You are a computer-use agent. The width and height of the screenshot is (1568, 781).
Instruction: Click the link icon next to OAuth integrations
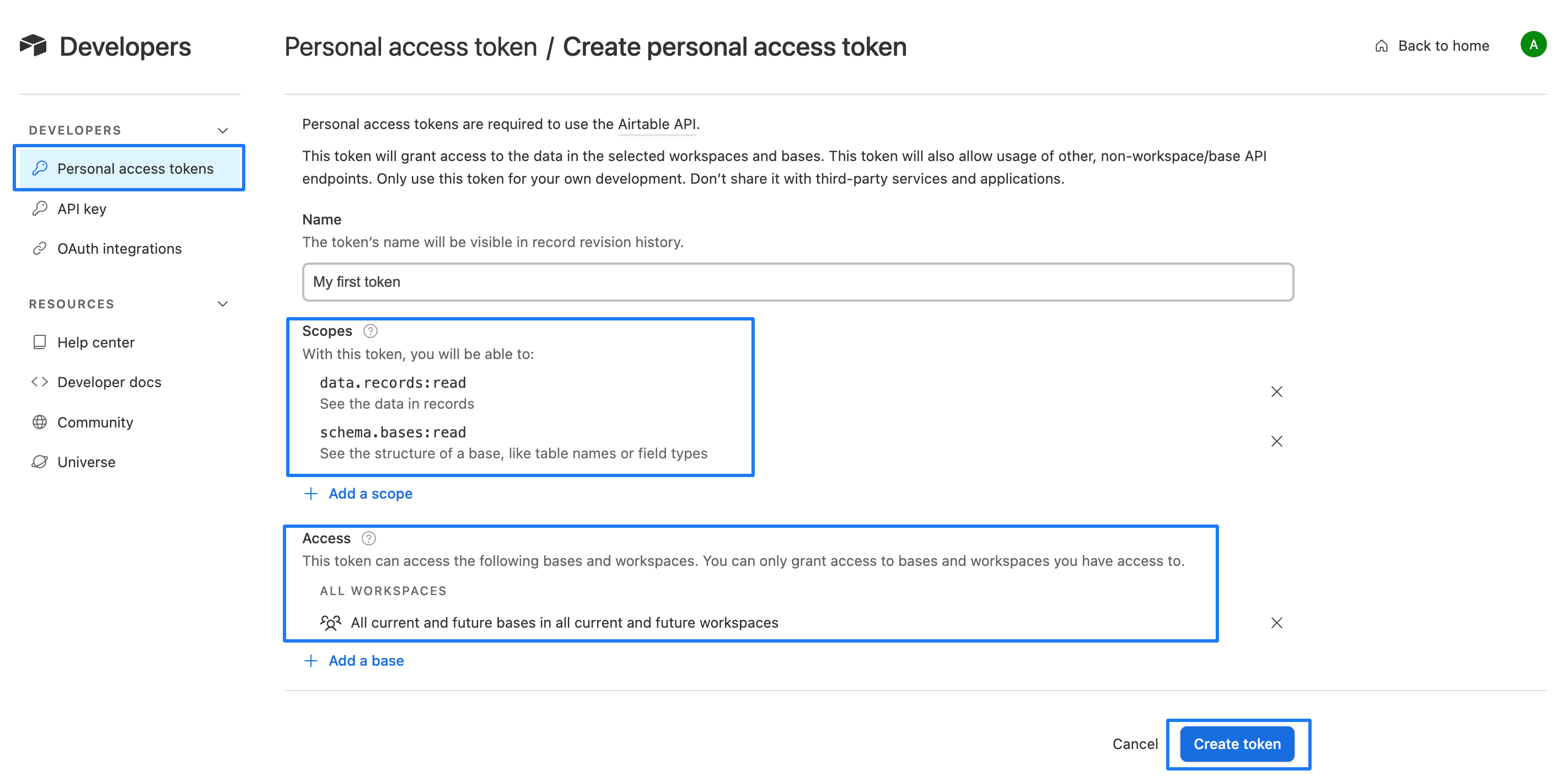point(40,248)
